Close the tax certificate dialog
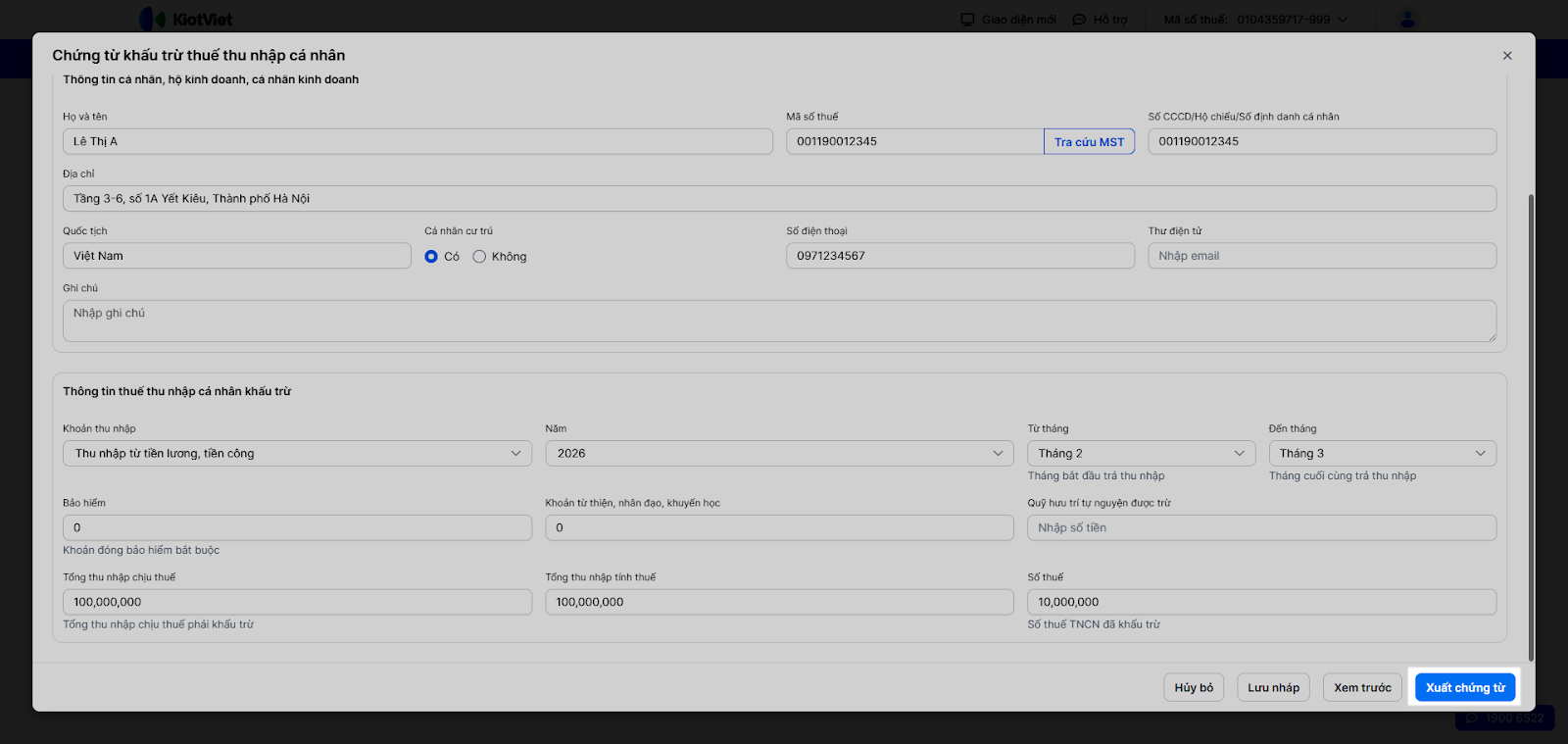The image size is (1568, 744). coord(1507,56)
